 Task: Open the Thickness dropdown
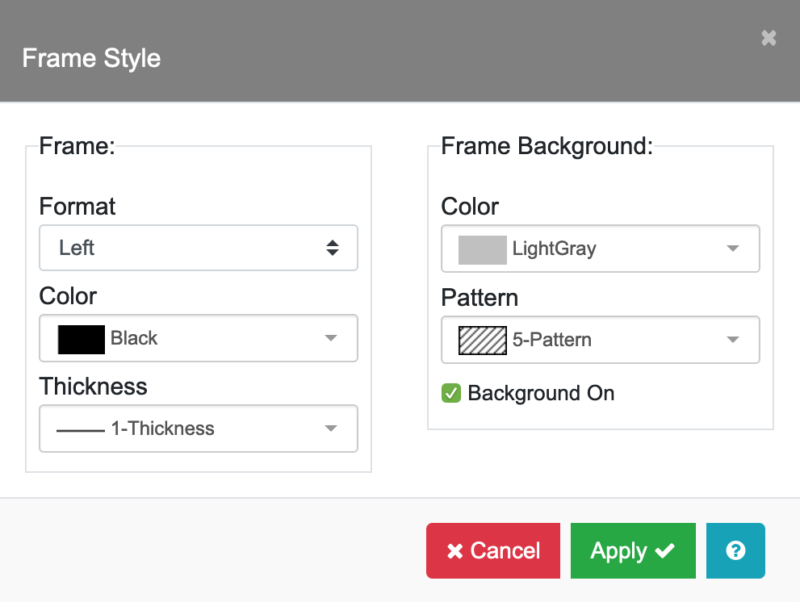(x=198, y=428)
